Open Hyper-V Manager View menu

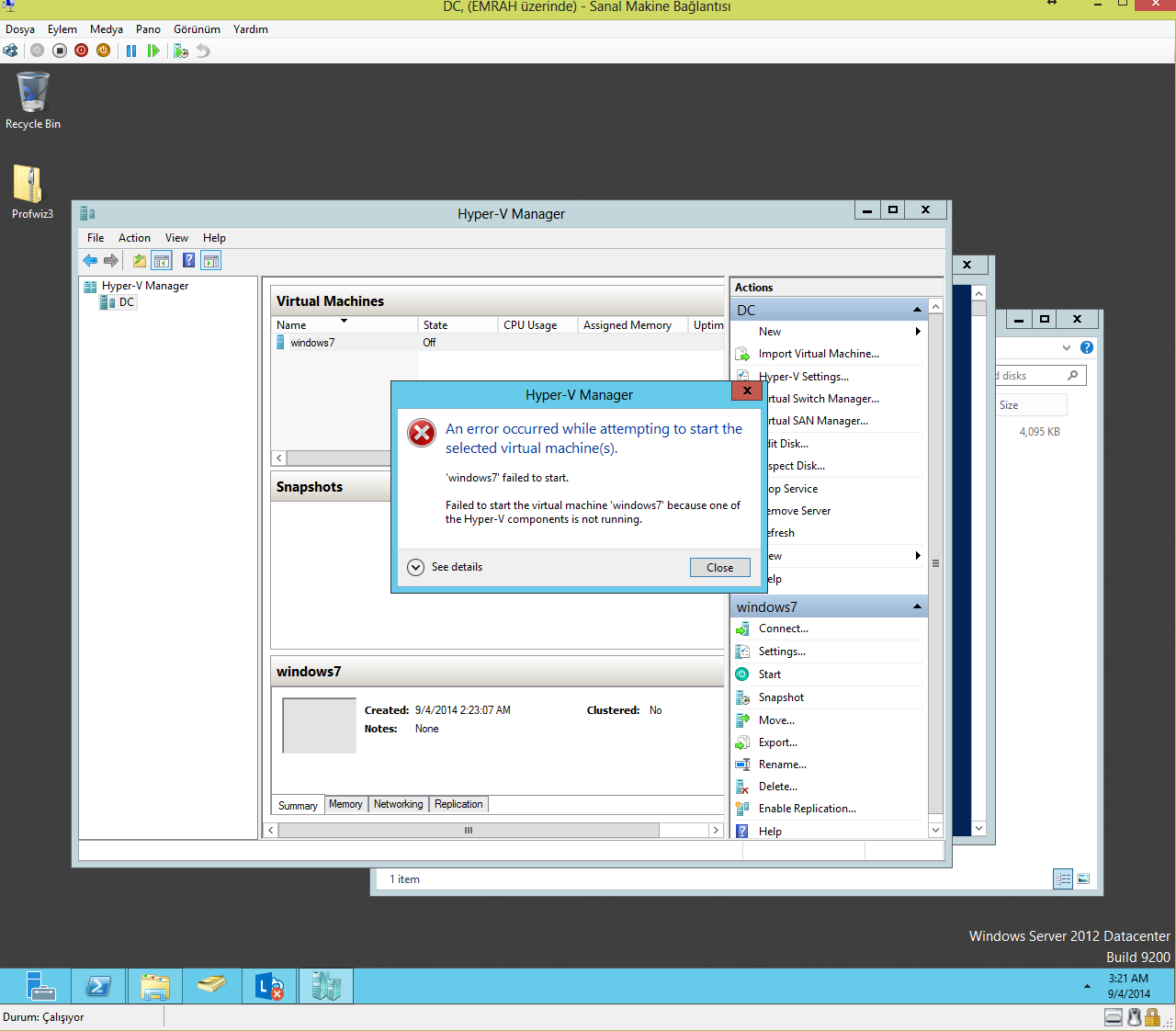[176, 238]
